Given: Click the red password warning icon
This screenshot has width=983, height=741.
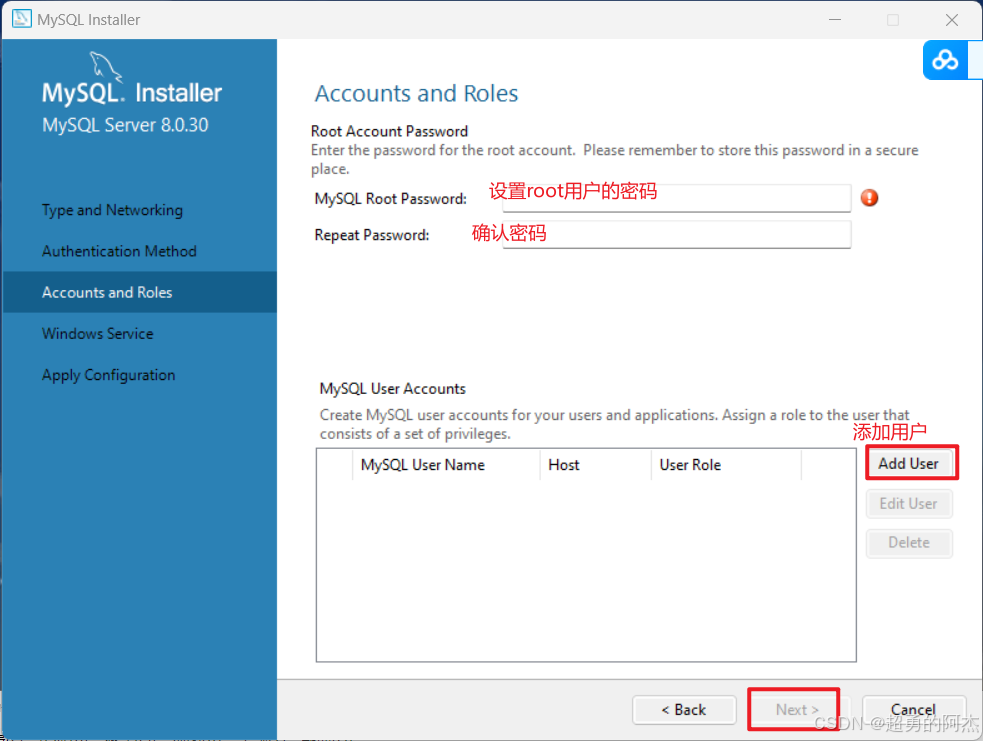Looking at the screenshot, I should point(869,198).
